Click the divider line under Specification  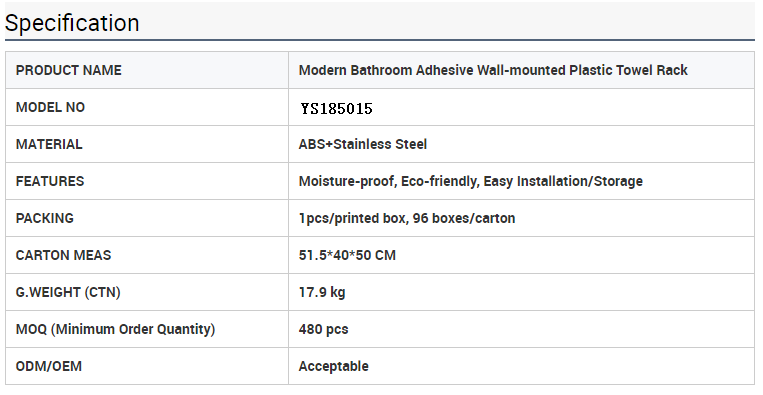coord(380,39)
